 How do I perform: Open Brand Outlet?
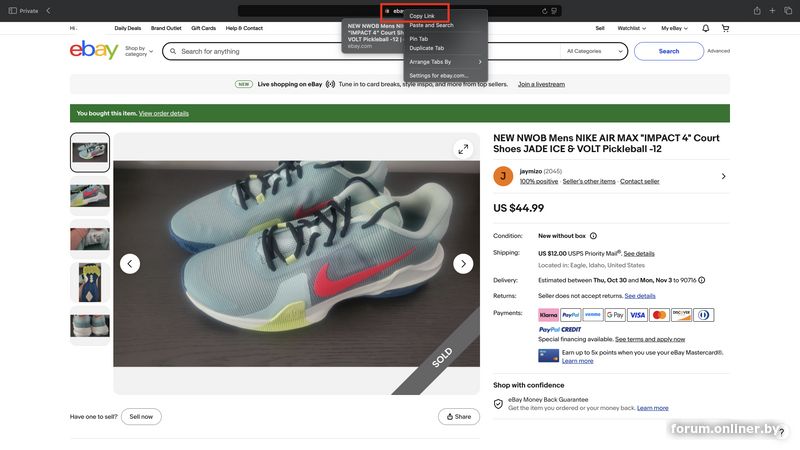click(x=166, y=29)
